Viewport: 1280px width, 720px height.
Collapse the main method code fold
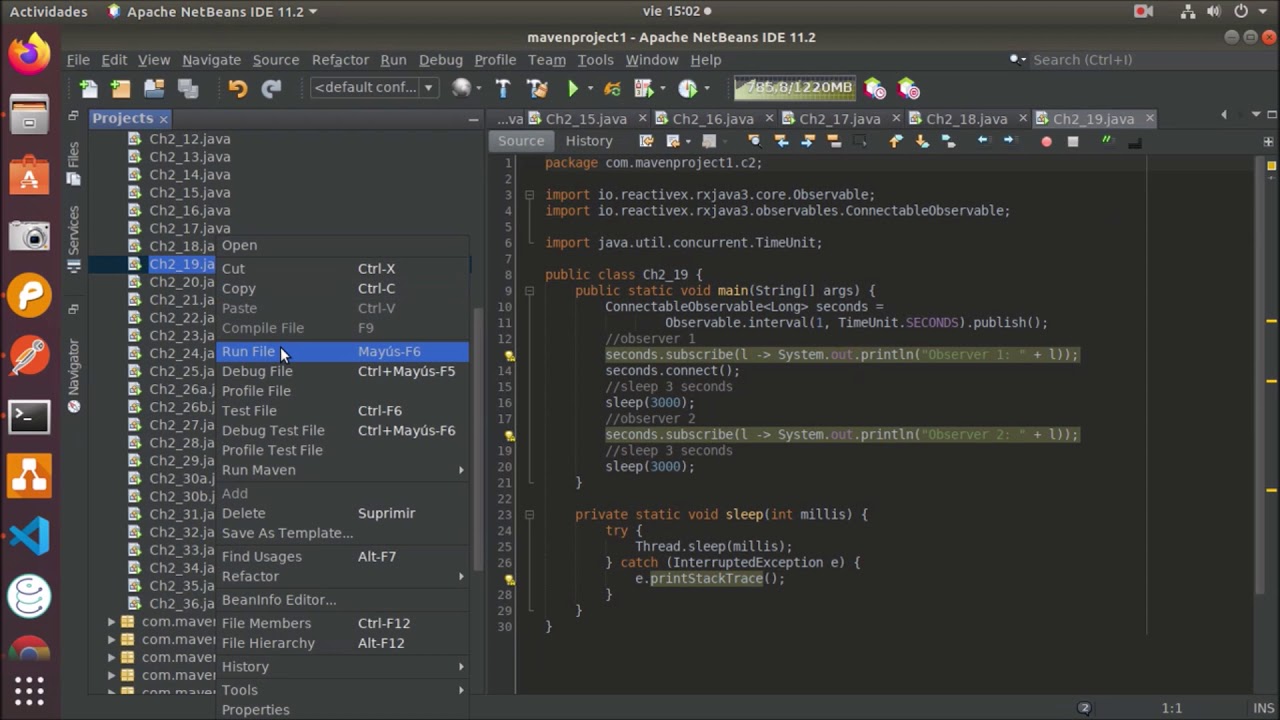(x=529, y=291)
